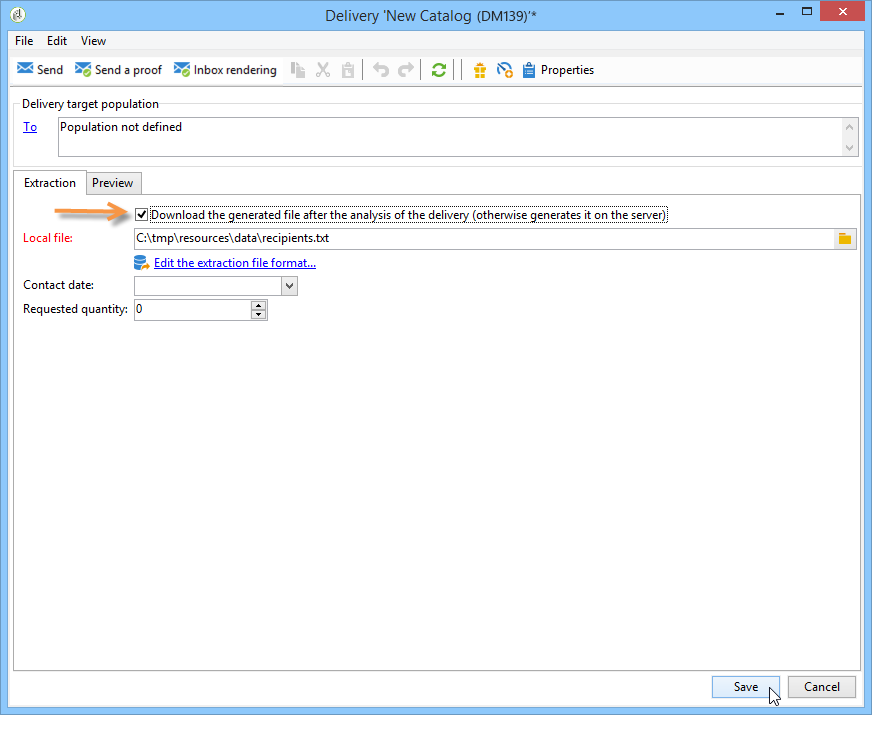Click the To link for target population
Viewport: 892px width, 734px height.
(x=30, y=127)
